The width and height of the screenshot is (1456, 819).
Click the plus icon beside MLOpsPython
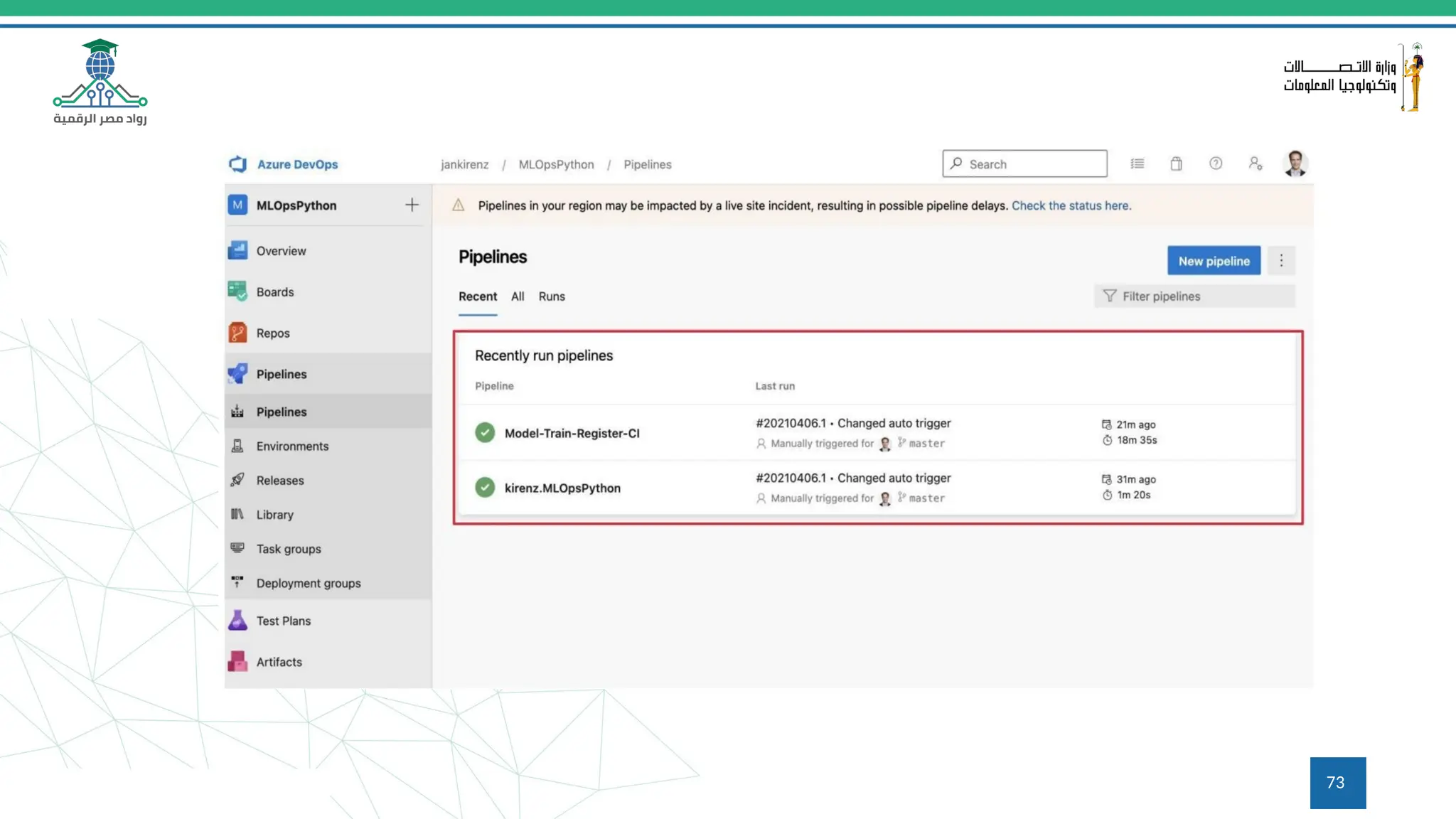(x=412, y=205)
